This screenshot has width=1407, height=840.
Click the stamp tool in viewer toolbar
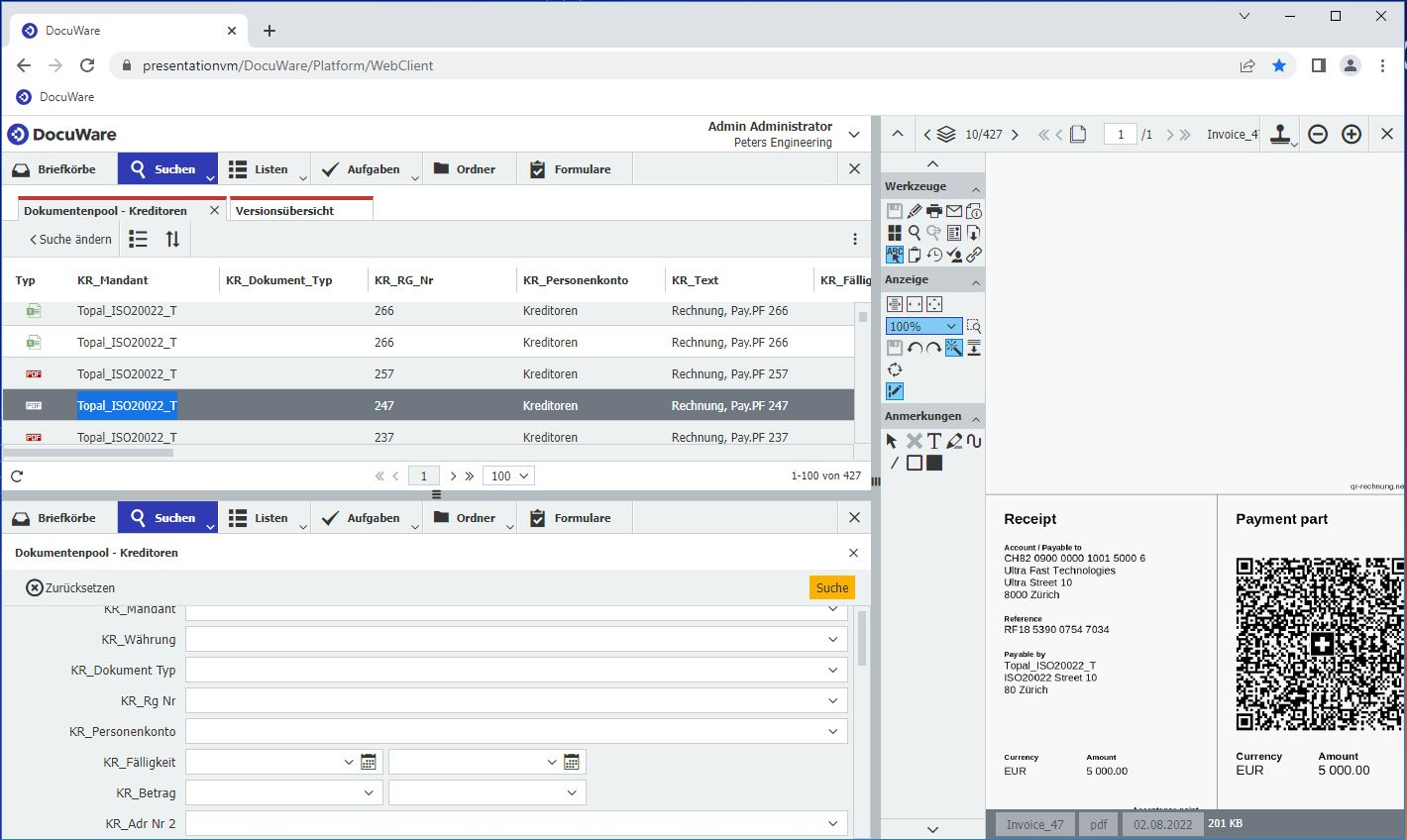[x=1282, y=134]
